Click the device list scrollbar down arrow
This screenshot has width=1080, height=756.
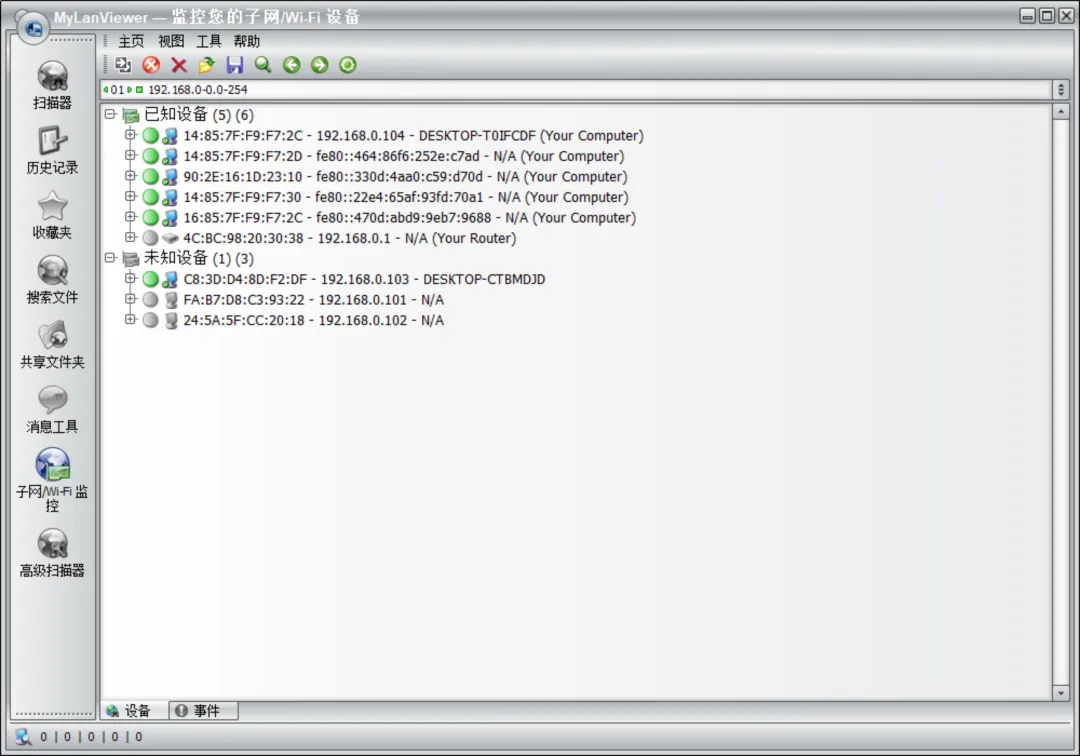point(1061,693)
